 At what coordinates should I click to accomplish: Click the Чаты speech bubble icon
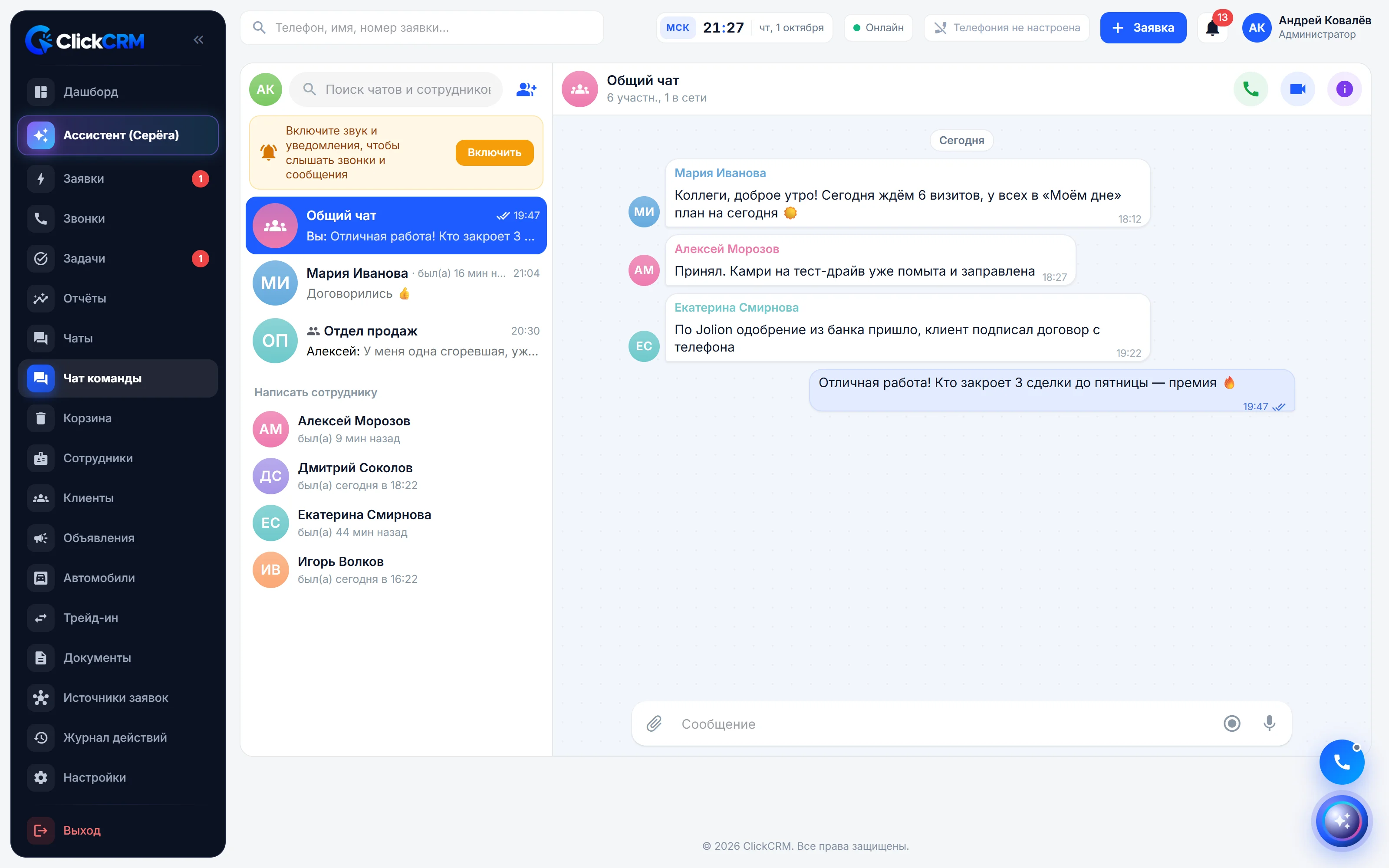click(x=41, y=338)
